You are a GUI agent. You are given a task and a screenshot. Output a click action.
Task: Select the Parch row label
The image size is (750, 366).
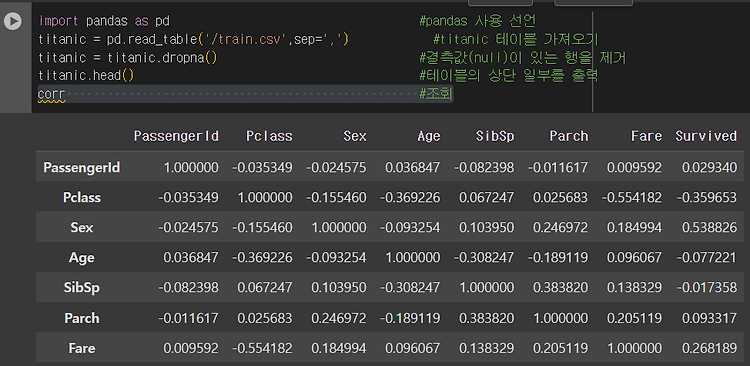[x=82, y=318]
